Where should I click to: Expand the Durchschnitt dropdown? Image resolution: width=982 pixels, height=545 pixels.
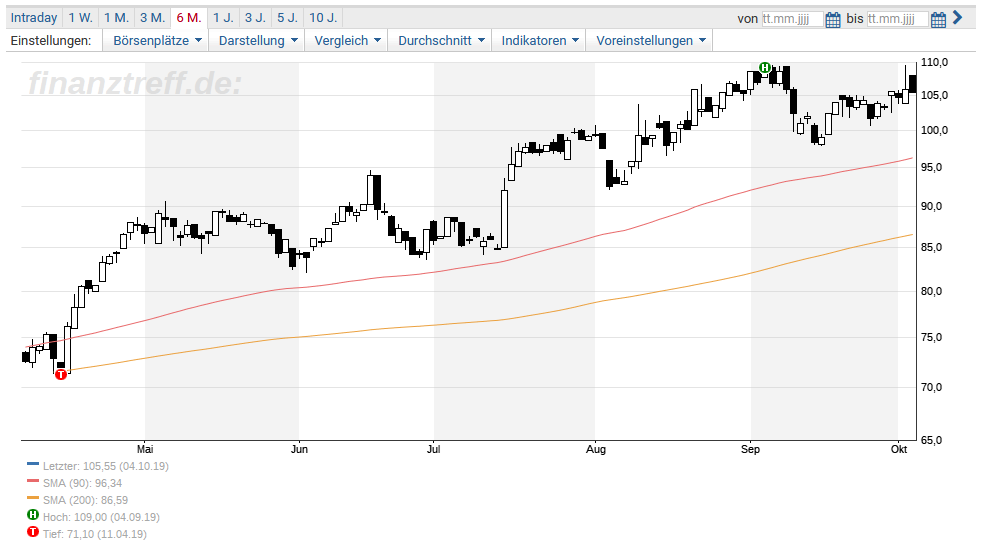point(441,40)
